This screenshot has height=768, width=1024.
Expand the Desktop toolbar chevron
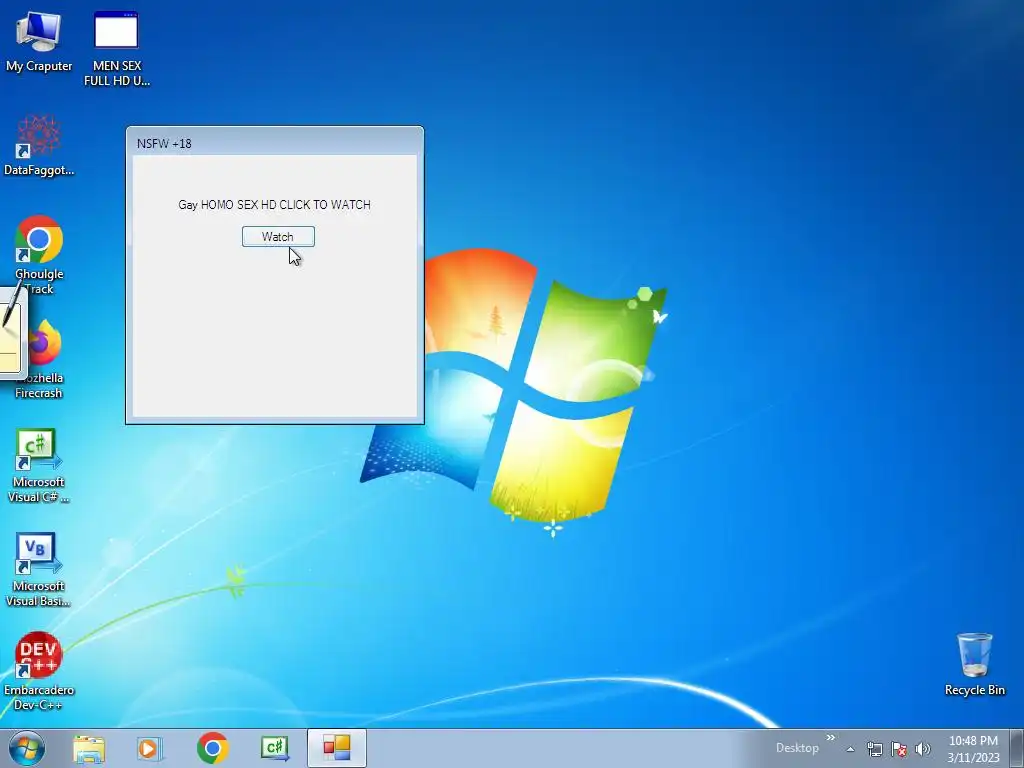831,738
